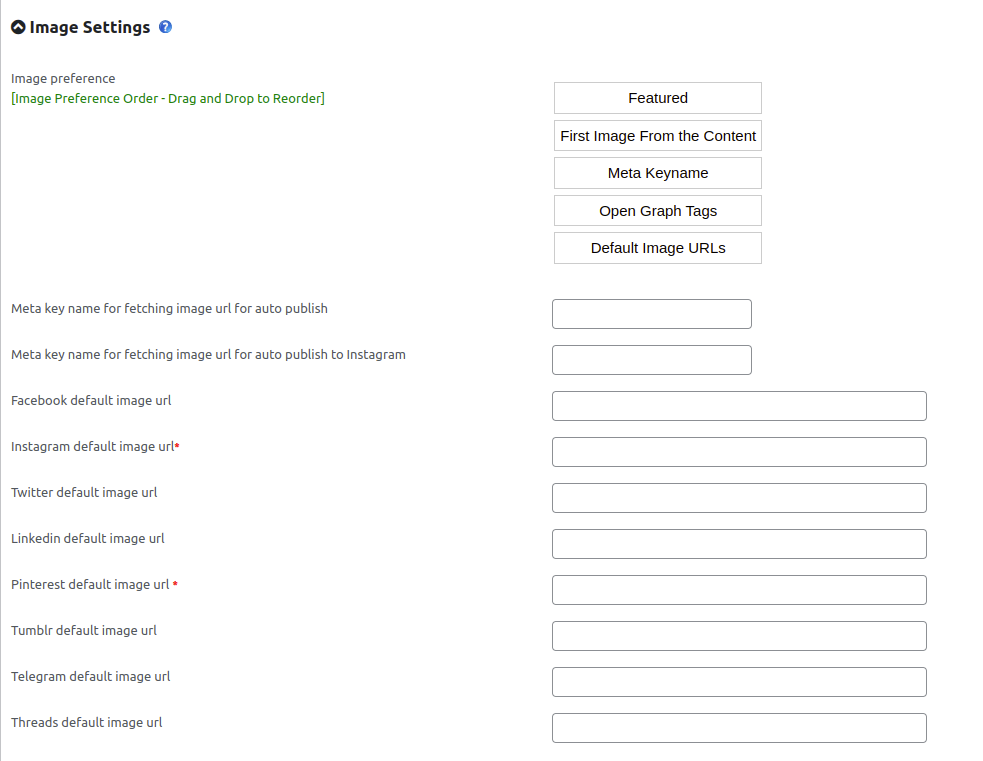Click the Default Image URLs preference block
The width and height of the screenshot is (983, 761).
pos(657,247)
